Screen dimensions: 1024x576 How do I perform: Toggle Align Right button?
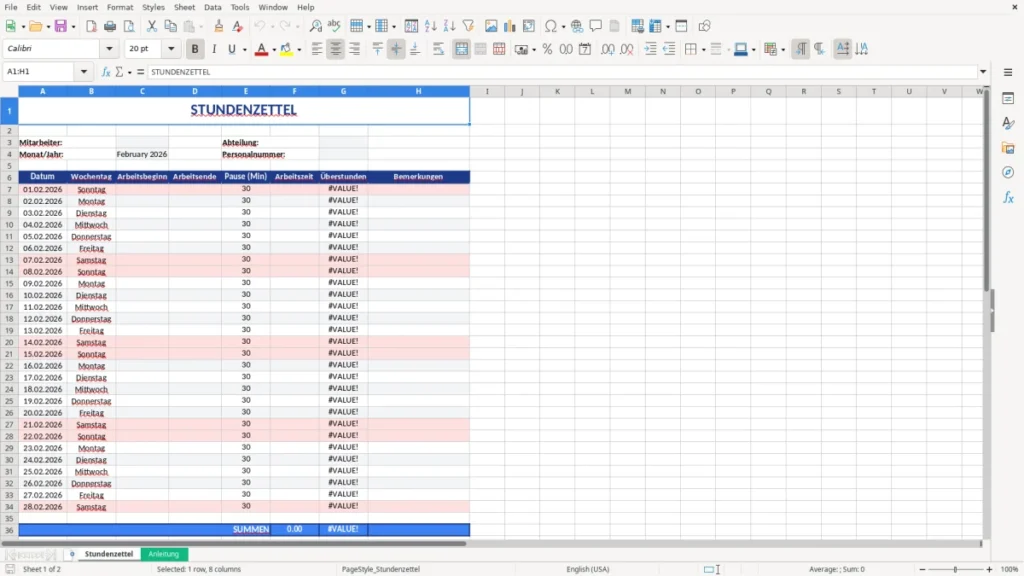click(355, 49)
